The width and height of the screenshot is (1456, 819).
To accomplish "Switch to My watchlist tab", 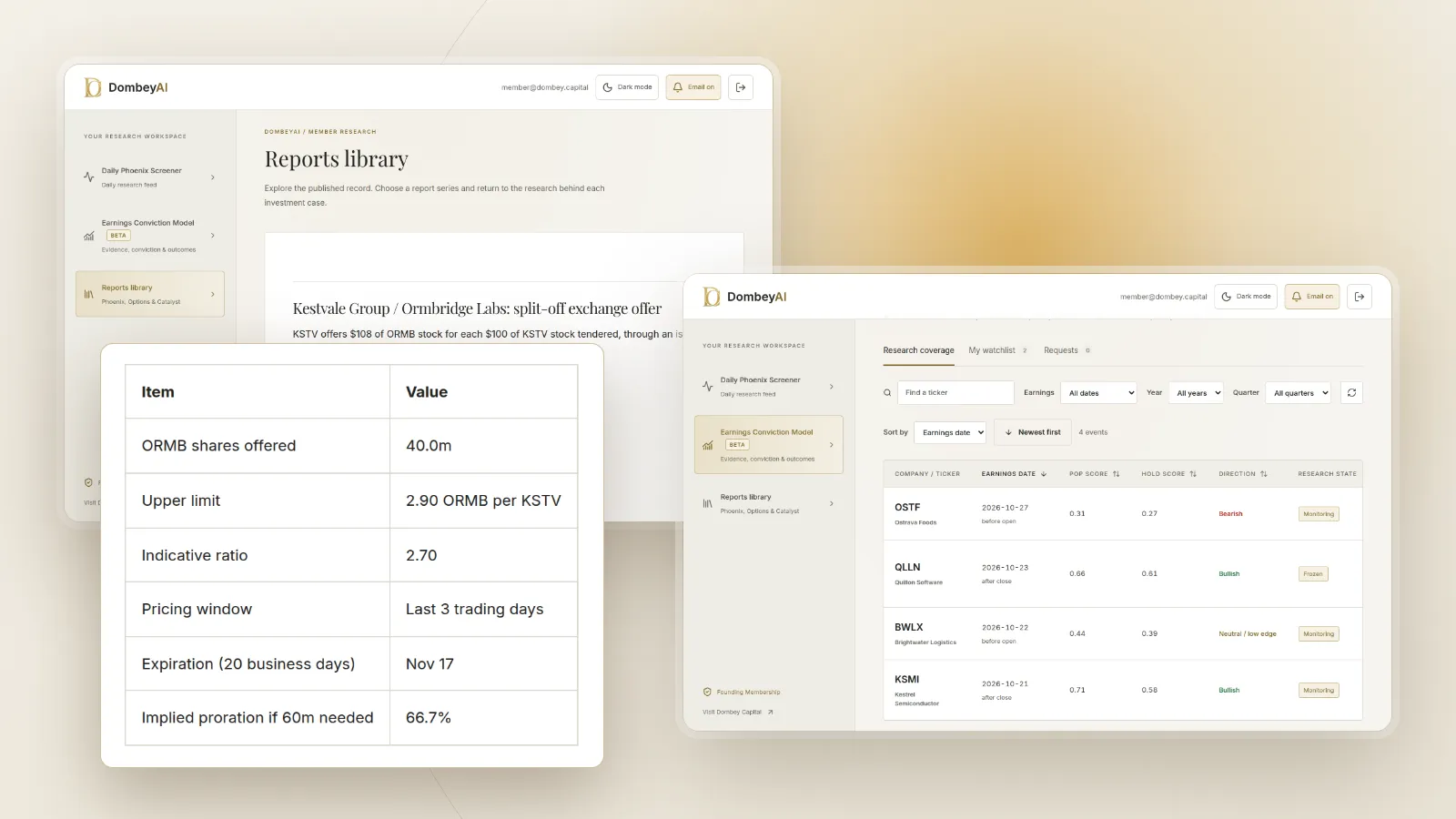I will [997, 350].
